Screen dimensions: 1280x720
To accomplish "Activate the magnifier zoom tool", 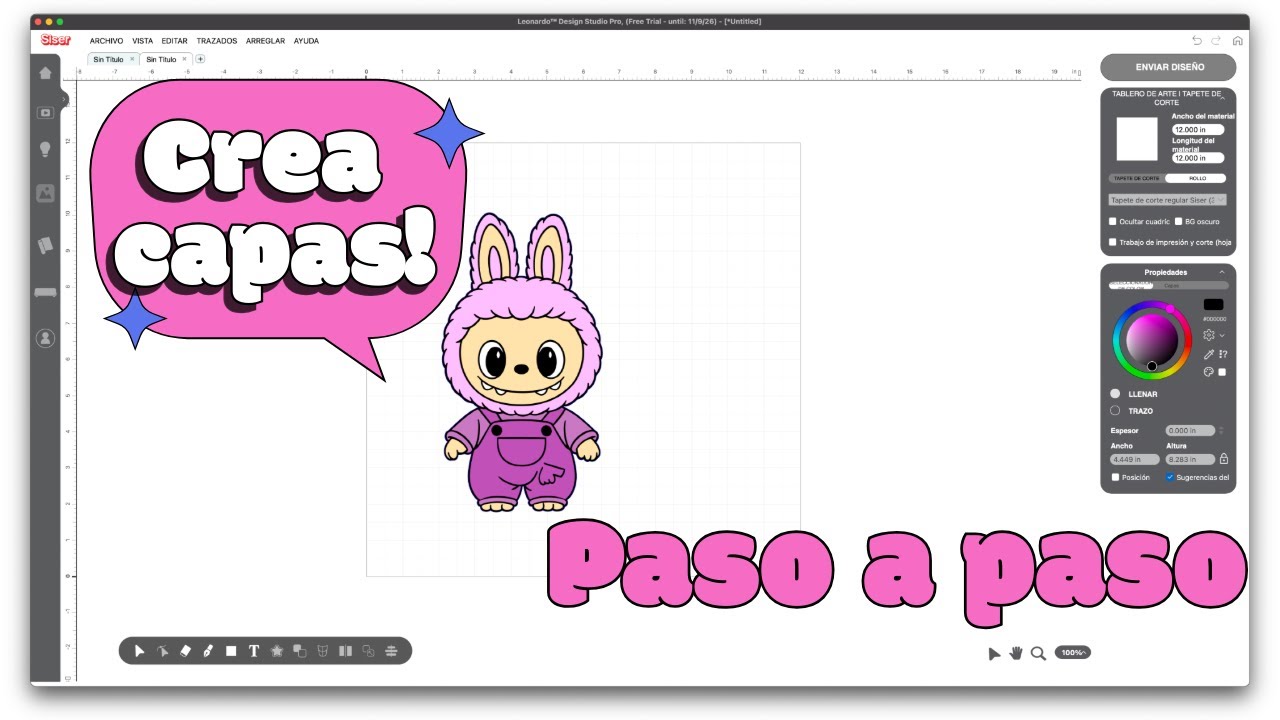I will click(1038, 653).
